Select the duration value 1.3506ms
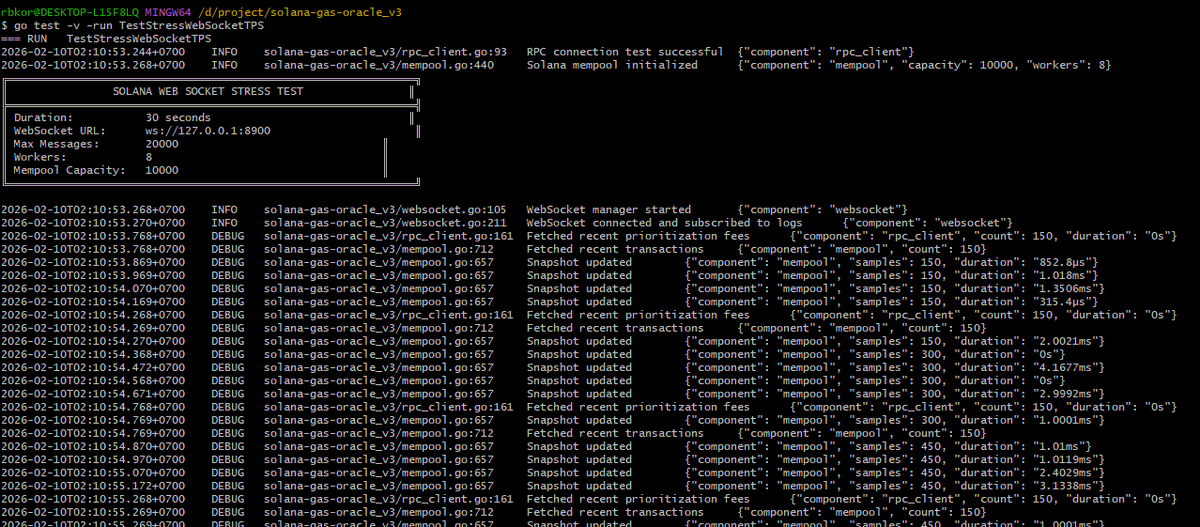This screenshot has height=527, width=1200. pyautogui.click(x=1065, y=288)
